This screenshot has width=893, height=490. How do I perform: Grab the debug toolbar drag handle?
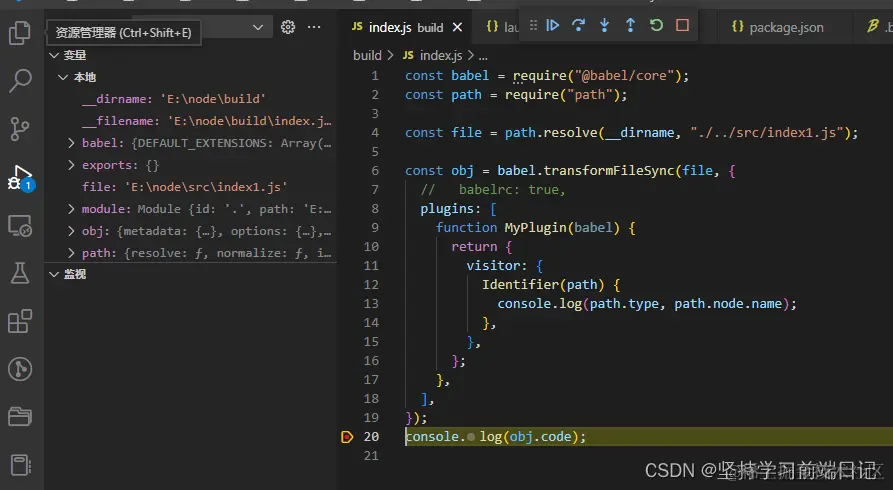(x=533, y=26)
